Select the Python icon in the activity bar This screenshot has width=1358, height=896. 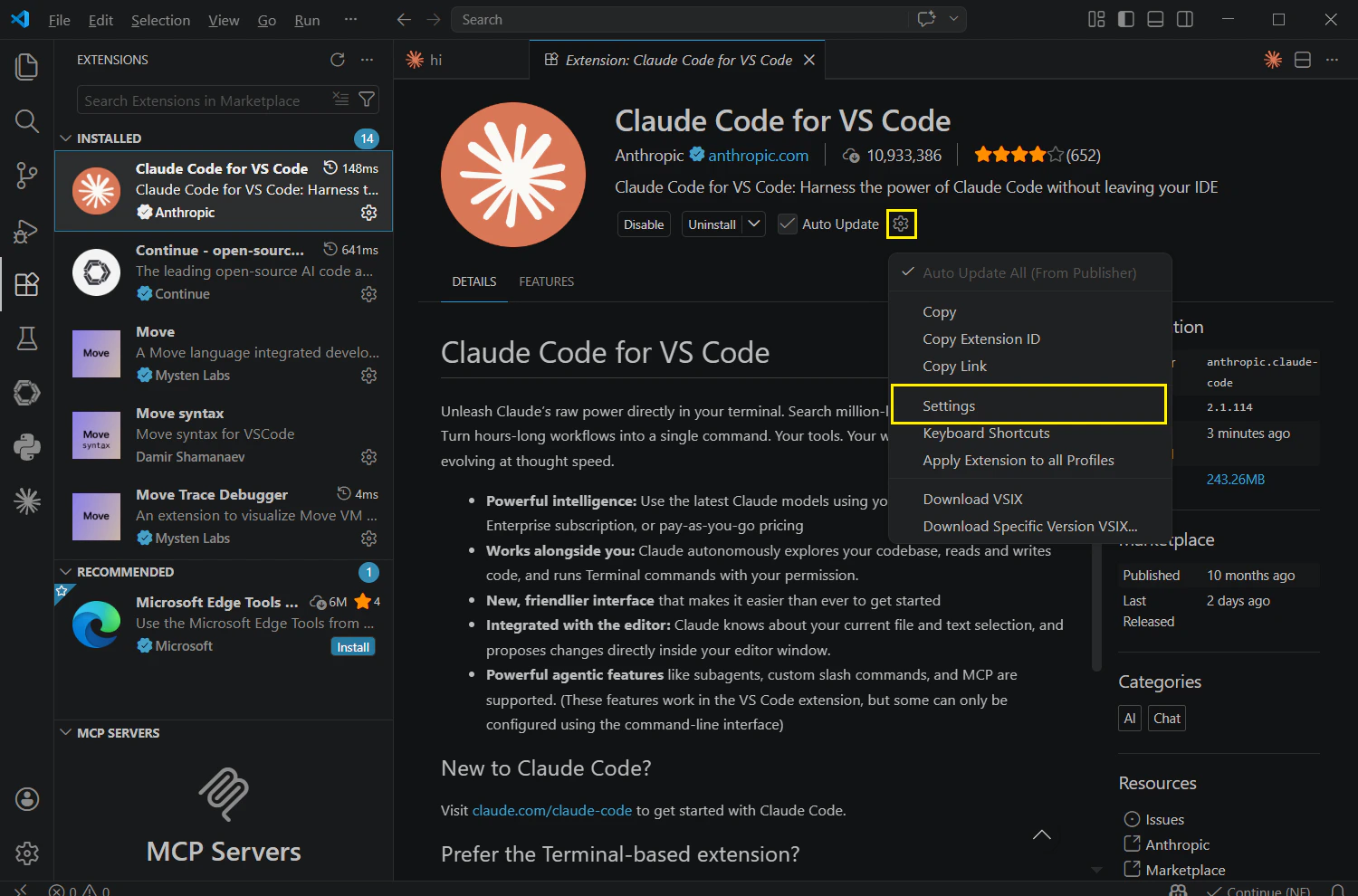(x=26, y=446)
